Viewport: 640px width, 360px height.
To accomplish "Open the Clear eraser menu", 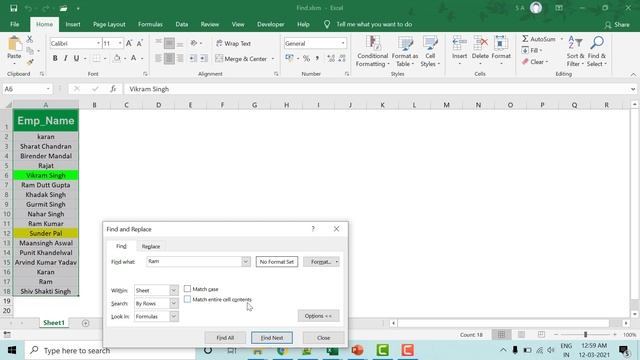I will coord(535,62).
